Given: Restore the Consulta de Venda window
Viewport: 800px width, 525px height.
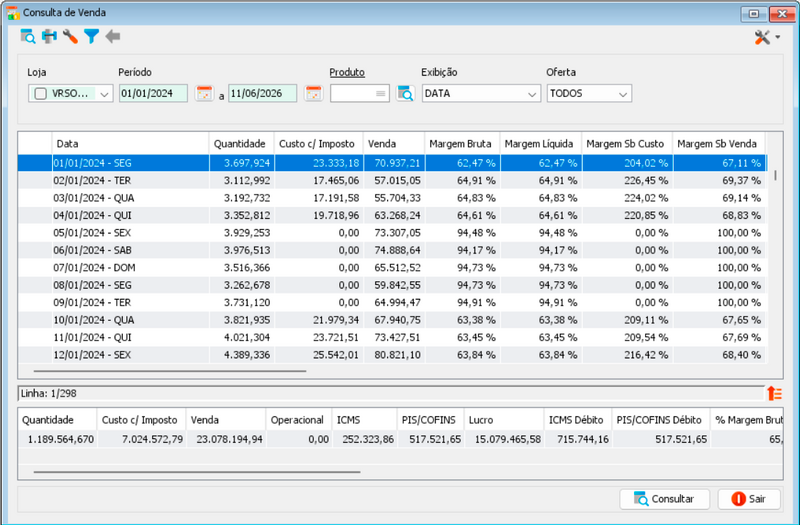Looking at the screenshot, I should pyautogui.click(x=754, y=14).
